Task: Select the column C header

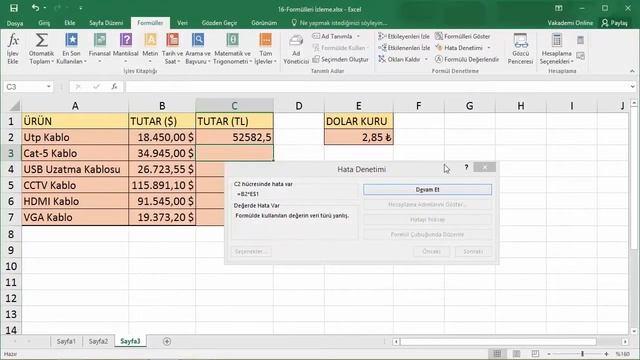Action: click(234, 106)
